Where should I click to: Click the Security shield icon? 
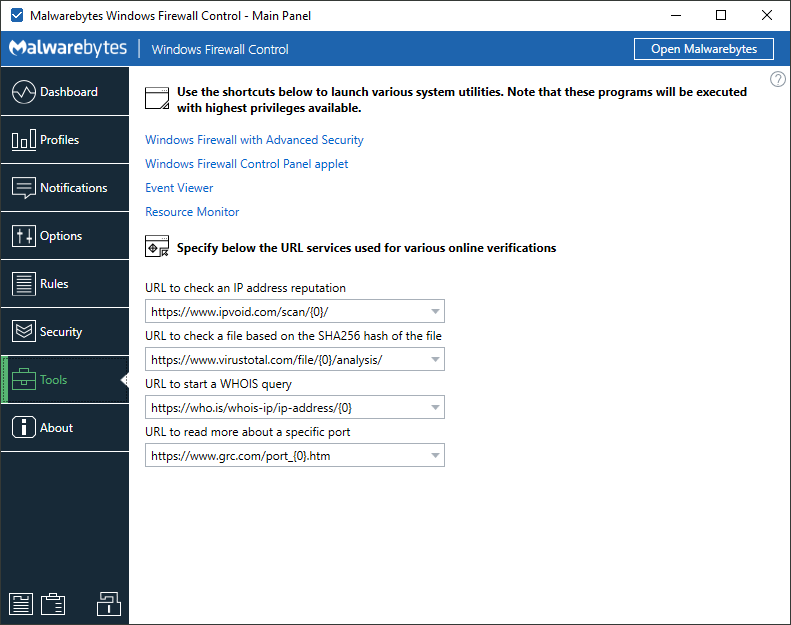tap(23, 331)
